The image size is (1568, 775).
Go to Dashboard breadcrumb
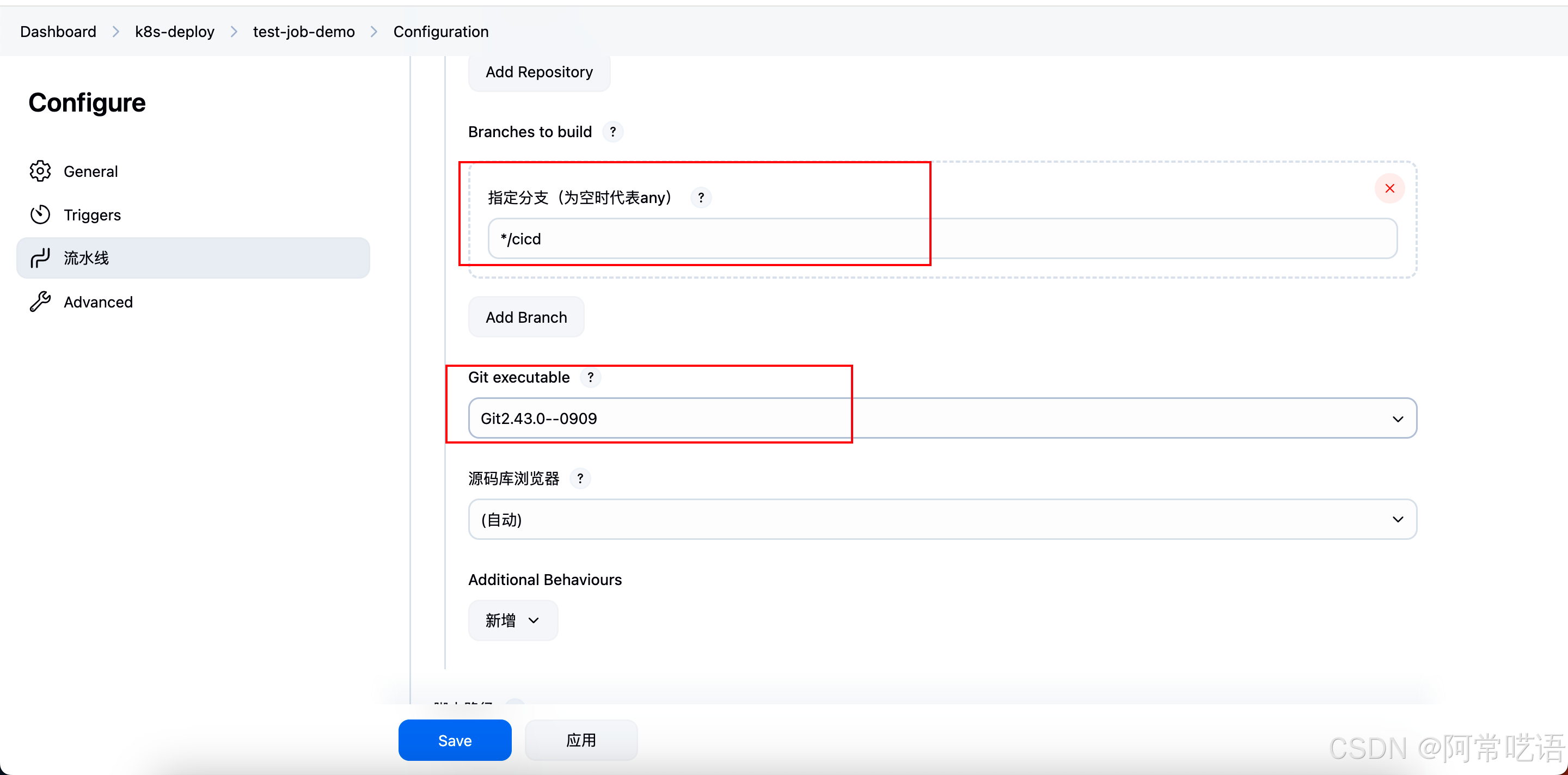click(58, 32)
